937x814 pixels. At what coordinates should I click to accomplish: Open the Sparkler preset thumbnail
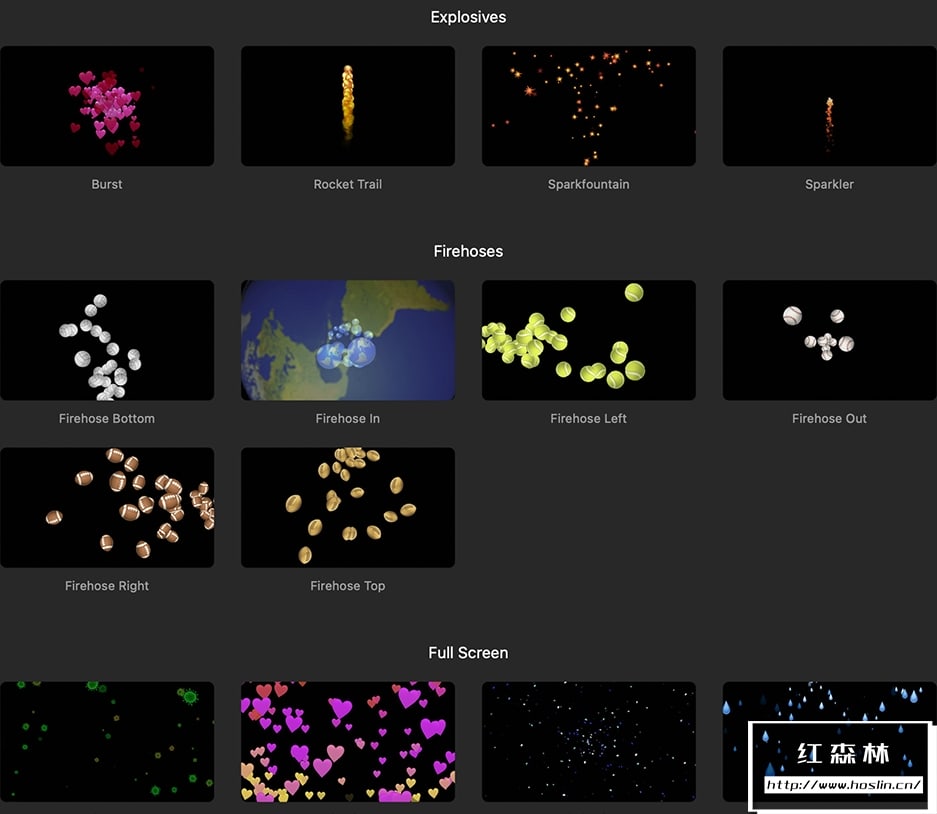pyautogui.click(x=829, y=106)
